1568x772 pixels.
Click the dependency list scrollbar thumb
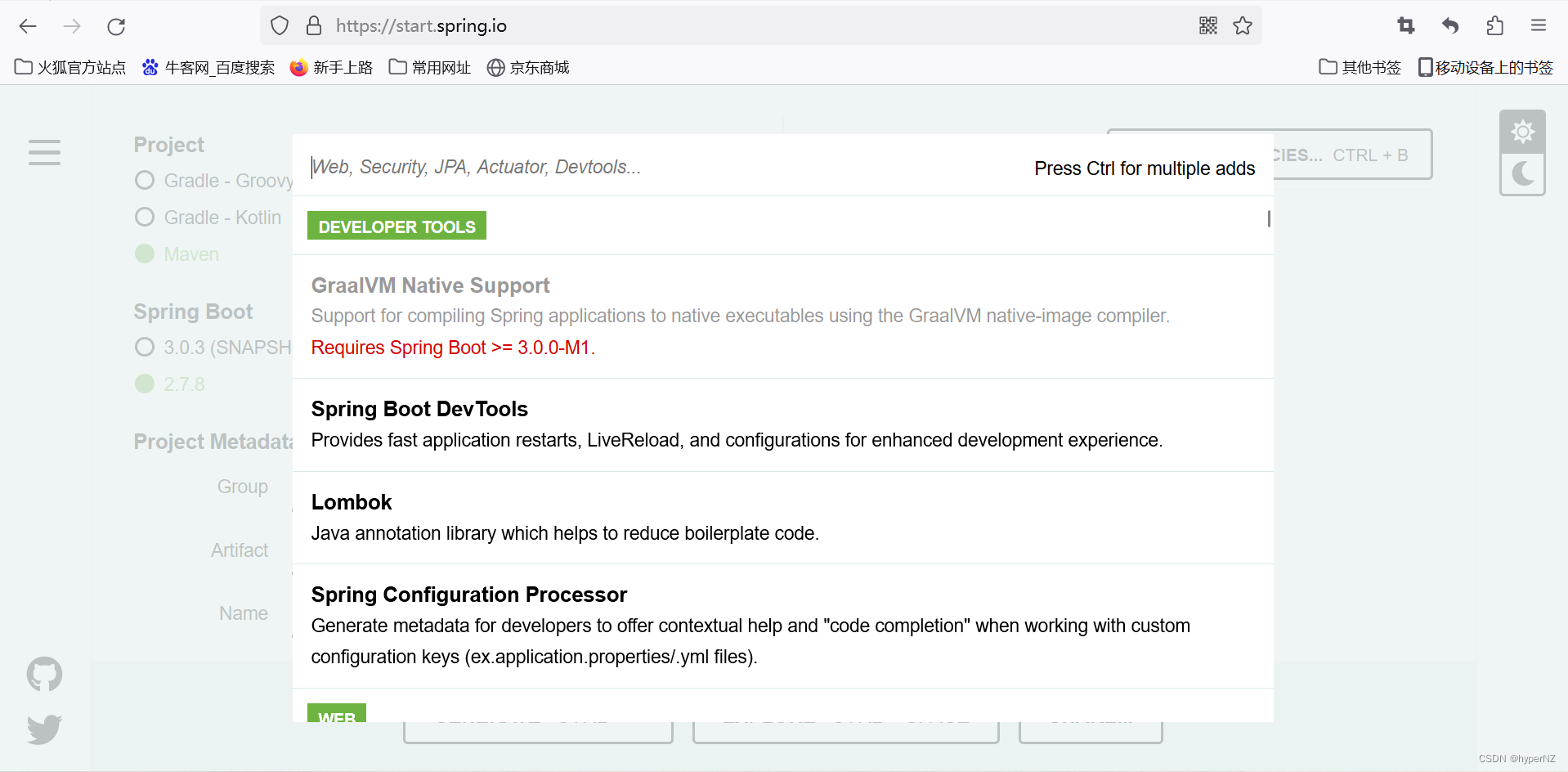(x=1269, y=218)
